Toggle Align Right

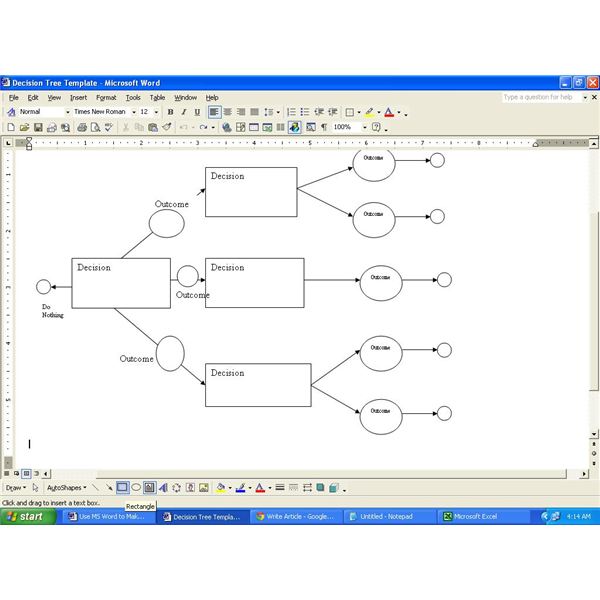[x=241, y=112]
